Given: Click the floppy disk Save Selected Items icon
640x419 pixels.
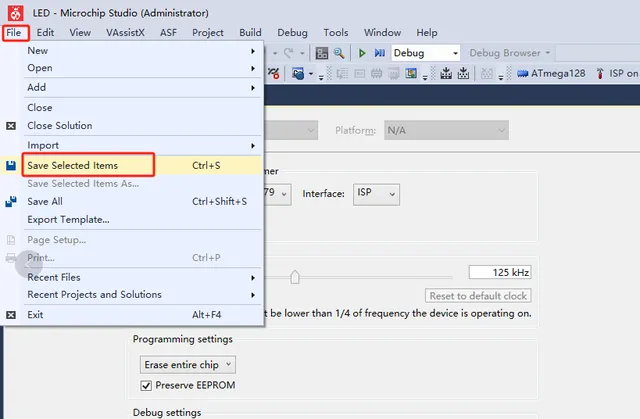Looking at the screenshot, I should [x=11, y=165].
